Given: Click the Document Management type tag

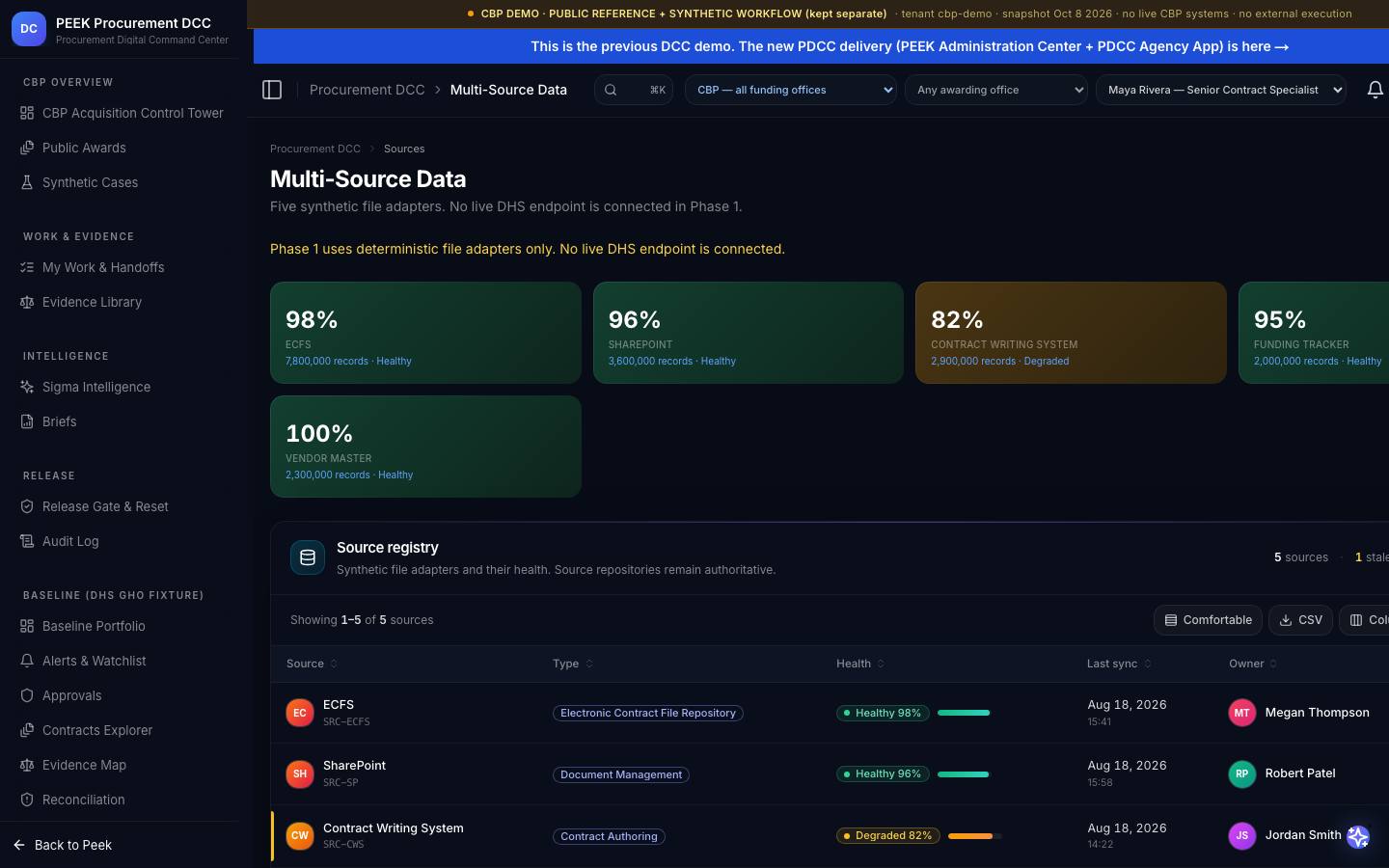Looking at the screenshot, I should (621, 774).
